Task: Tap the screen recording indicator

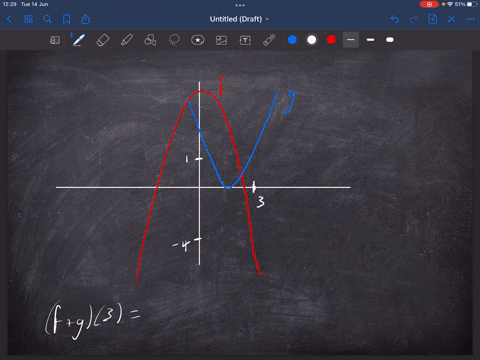Action: coord(429,4)
